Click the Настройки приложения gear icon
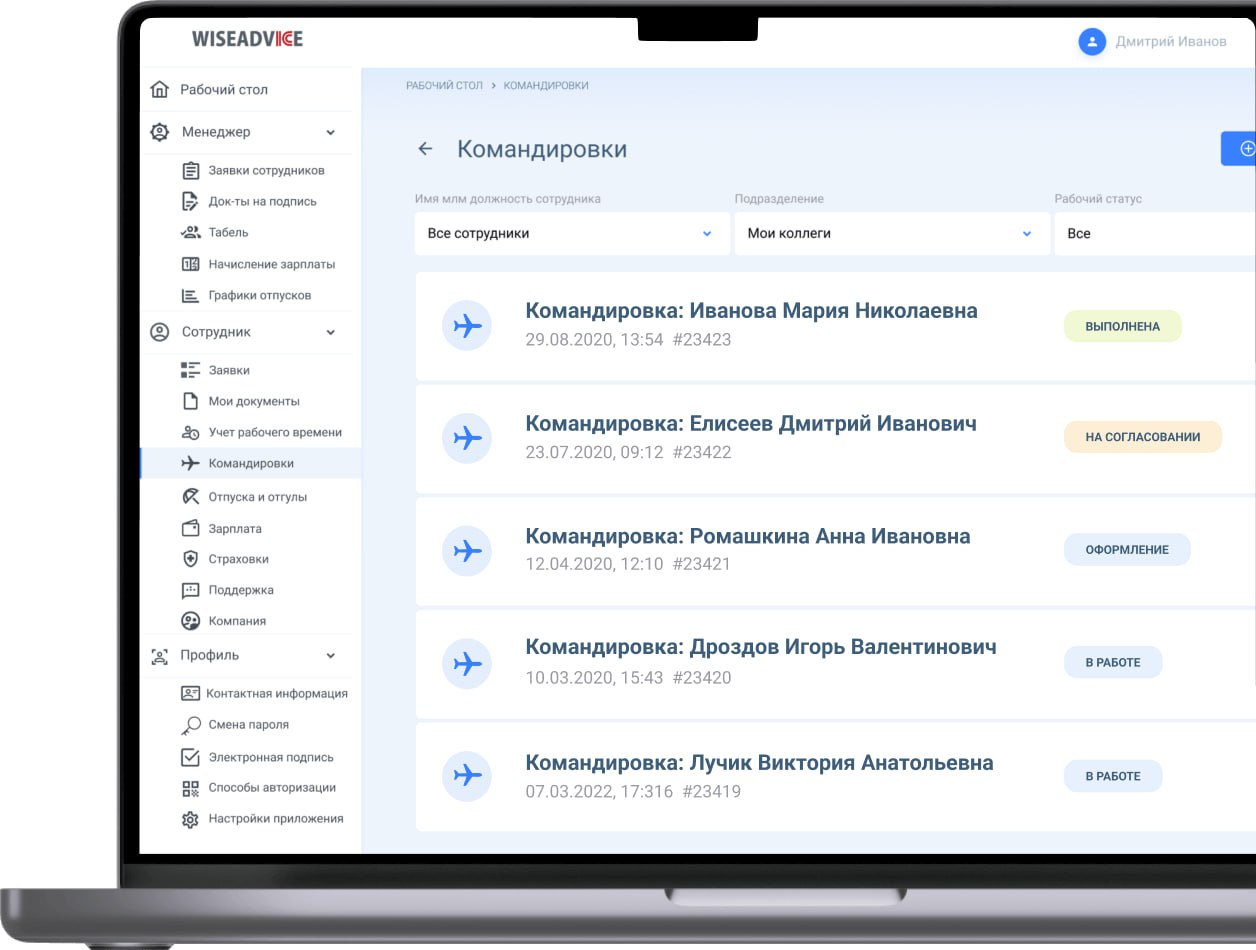The height and width of the screenshot is (950, 1256). [190, 819]
